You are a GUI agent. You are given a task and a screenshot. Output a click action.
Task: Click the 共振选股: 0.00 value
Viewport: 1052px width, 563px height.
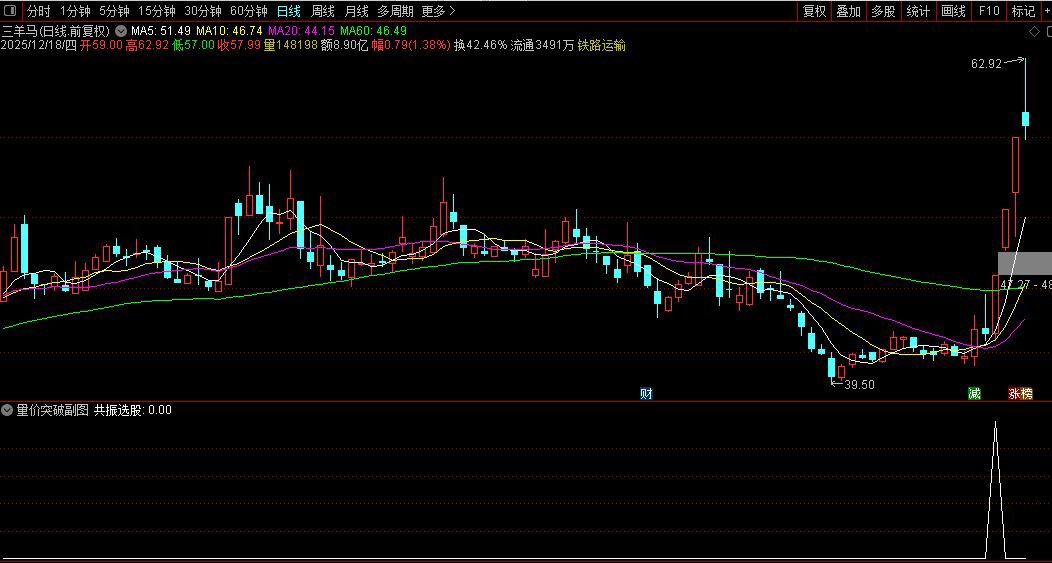(x=132, y=409)
